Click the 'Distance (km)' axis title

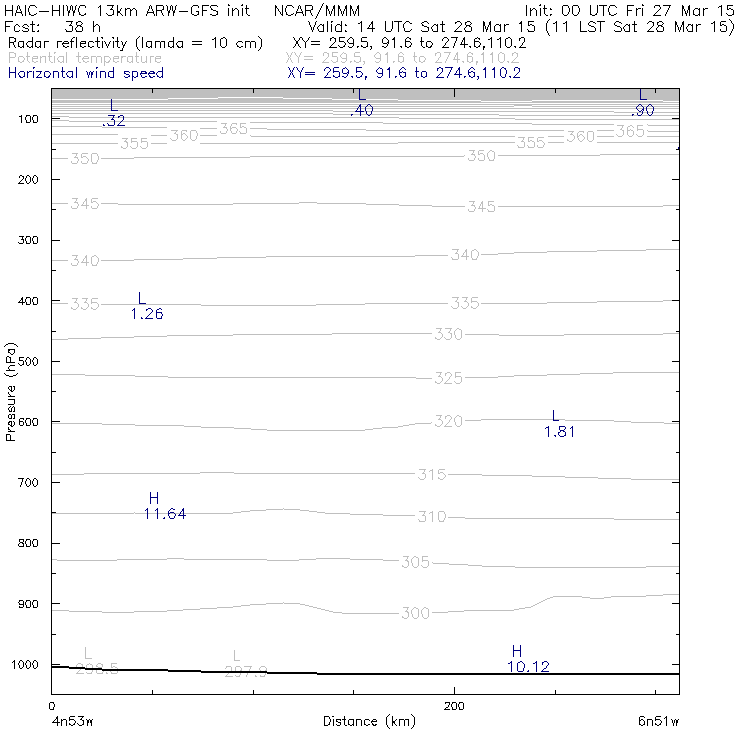coord(370,721)
